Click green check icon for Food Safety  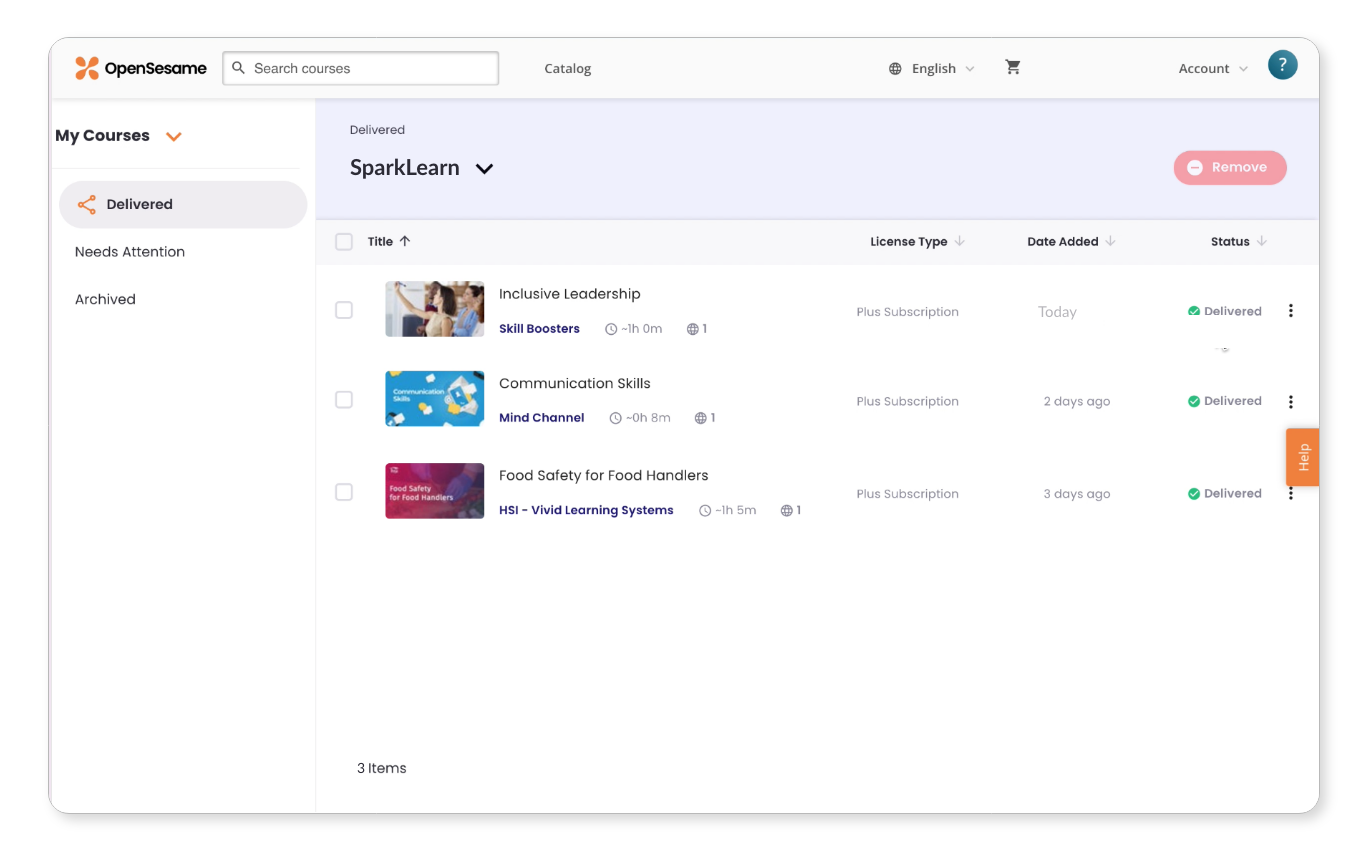(1194, 493)
